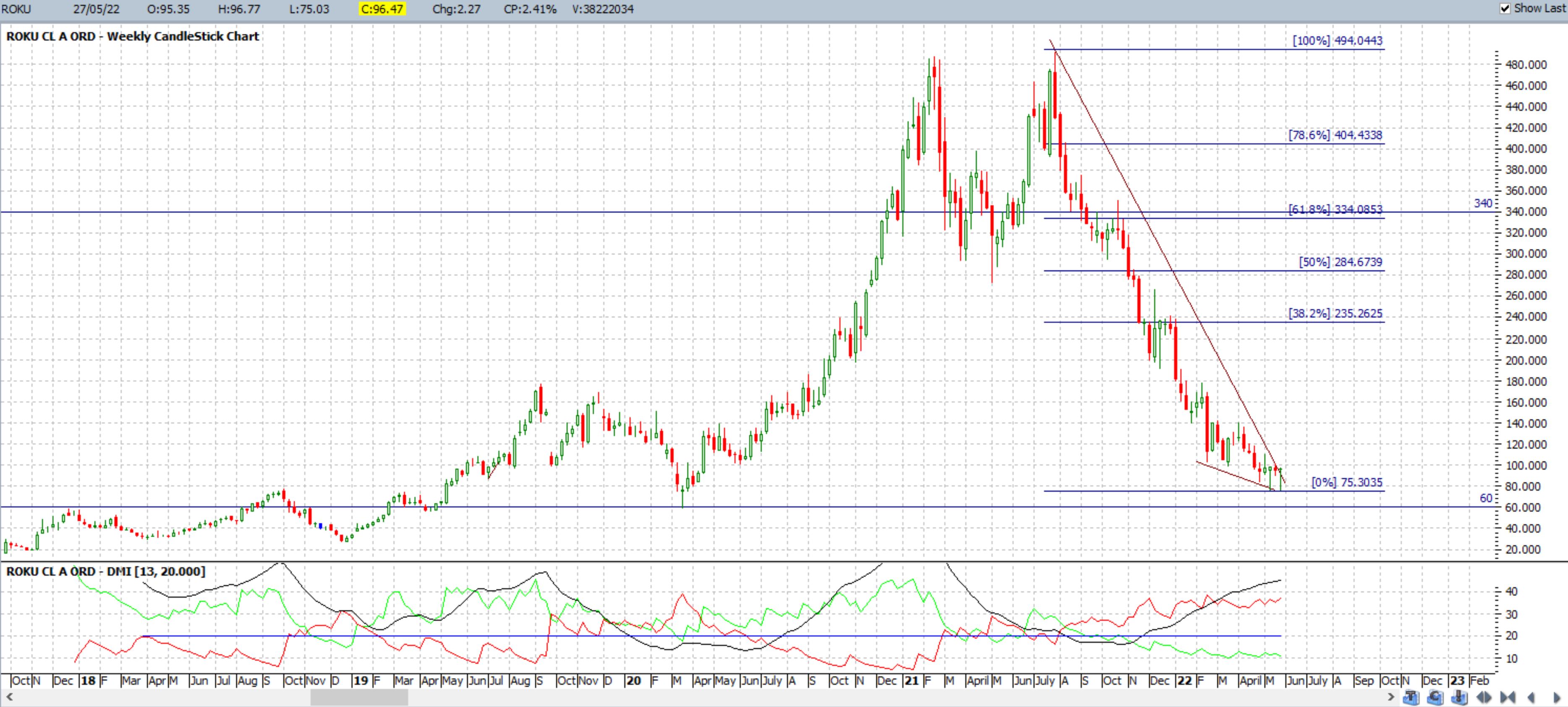
Task: Click the blue exclamation-mark icon in bottom toolbar
Action: click(x=1460, y=697)
